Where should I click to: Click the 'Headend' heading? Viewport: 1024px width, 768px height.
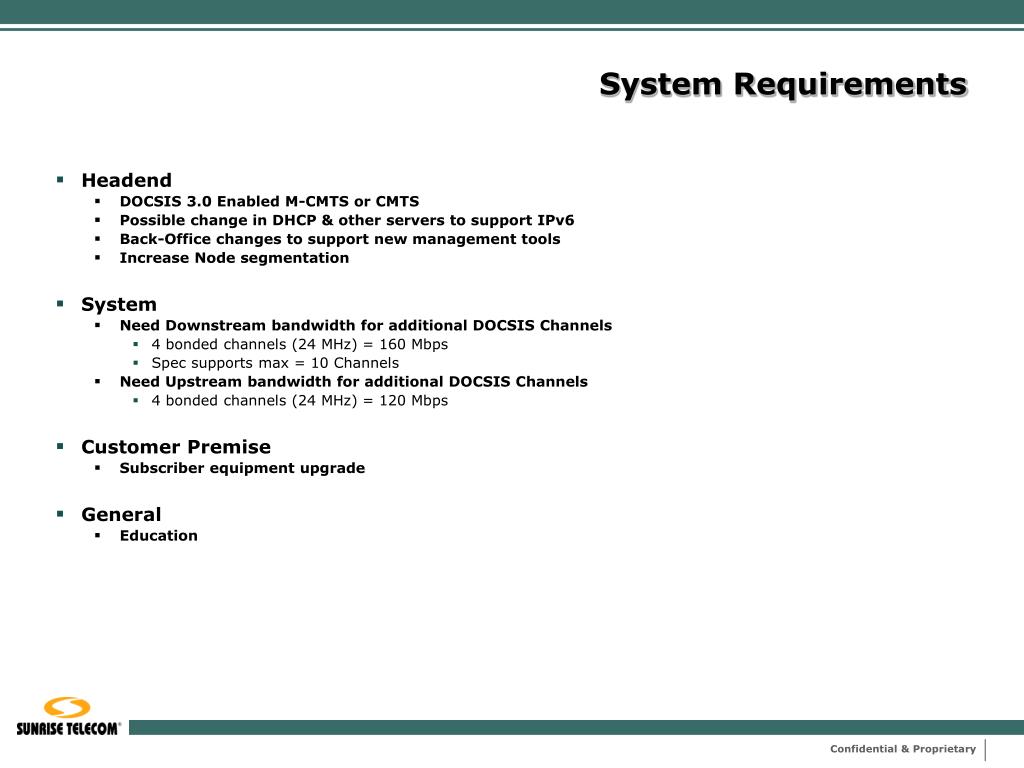tap(127, 180)
